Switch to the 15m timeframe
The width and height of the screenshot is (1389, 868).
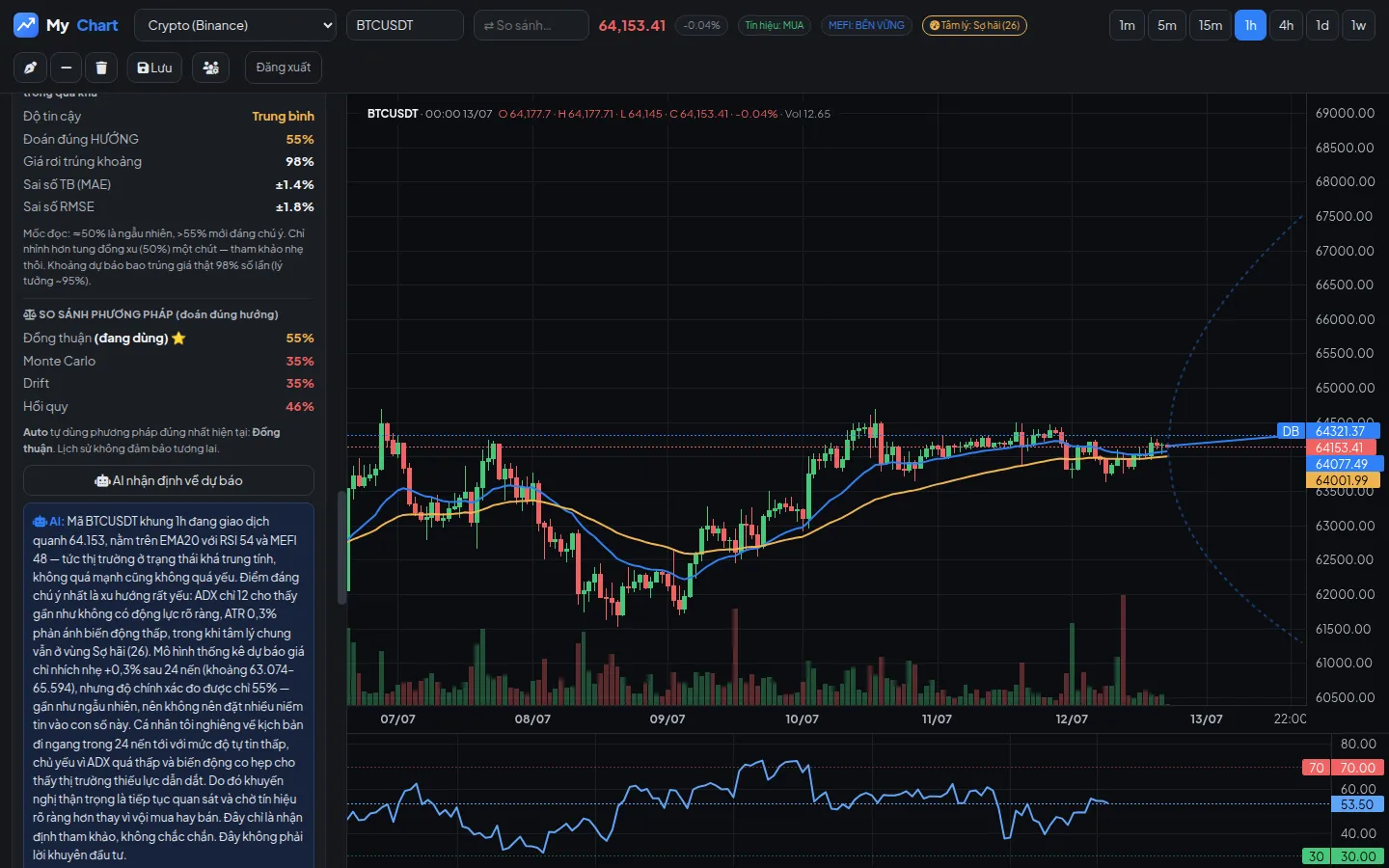click(x=1211, y=25)
